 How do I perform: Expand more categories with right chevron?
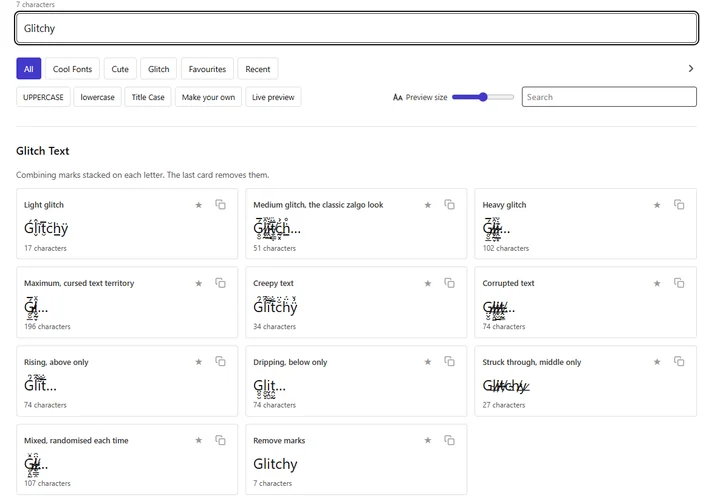click(691, 69)
